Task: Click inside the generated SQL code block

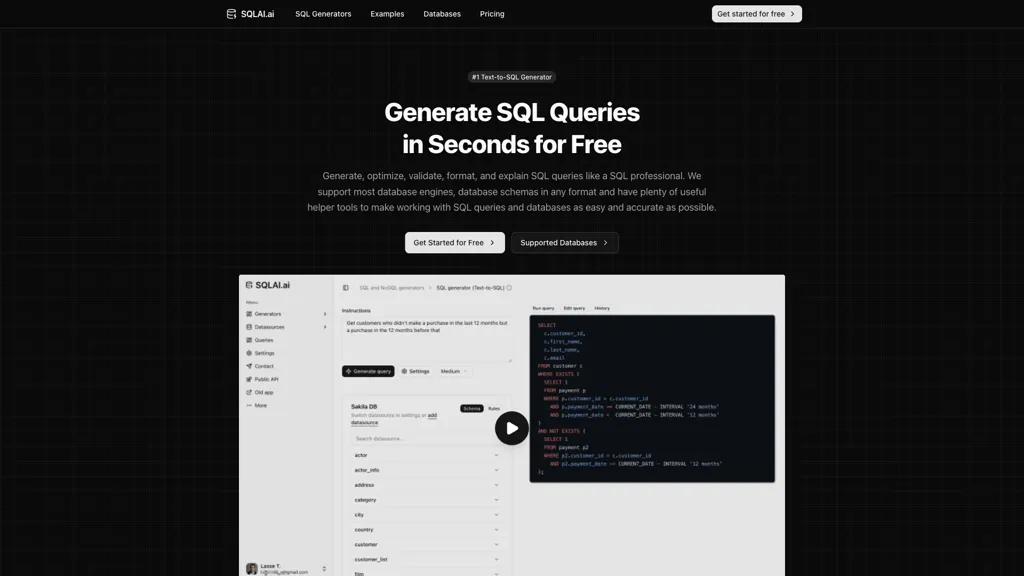Action: 652,398
